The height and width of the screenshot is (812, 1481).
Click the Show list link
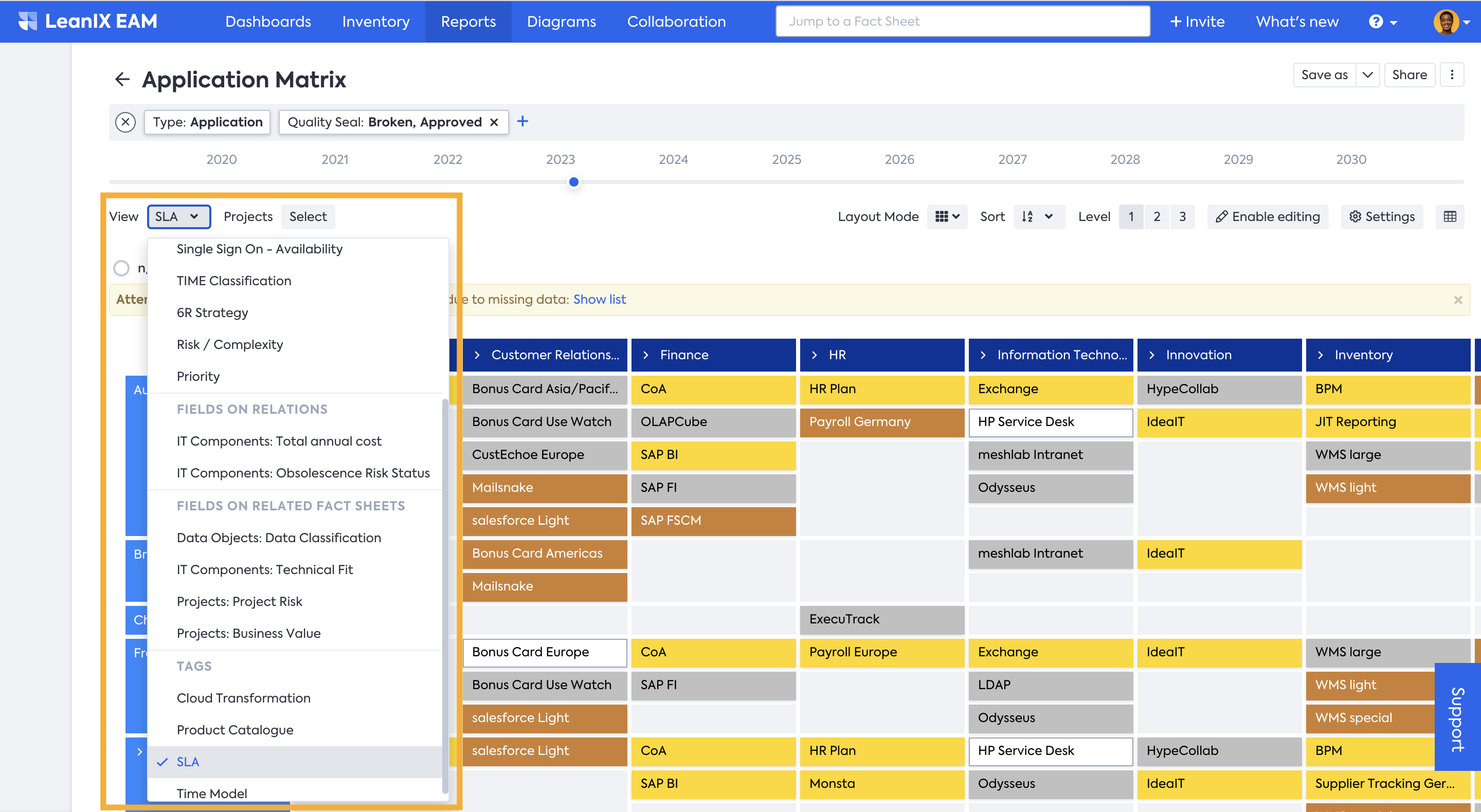point(599,299)
